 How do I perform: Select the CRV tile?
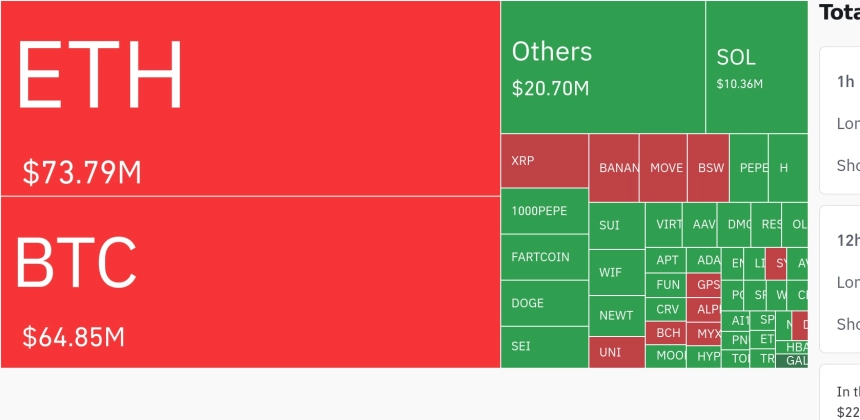(666, 309)
